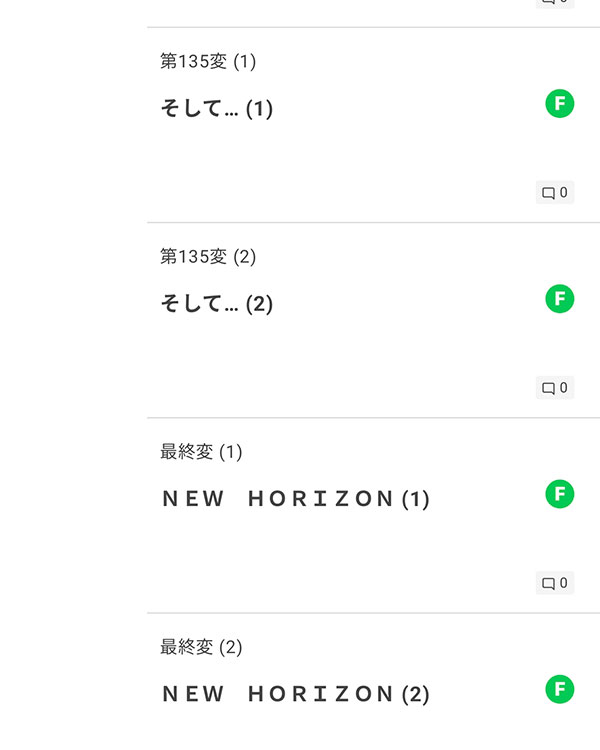Click the speech bubble icon under NEW HORIZON (1)
This screenshot has height=750, width=600.
point(548,583)
